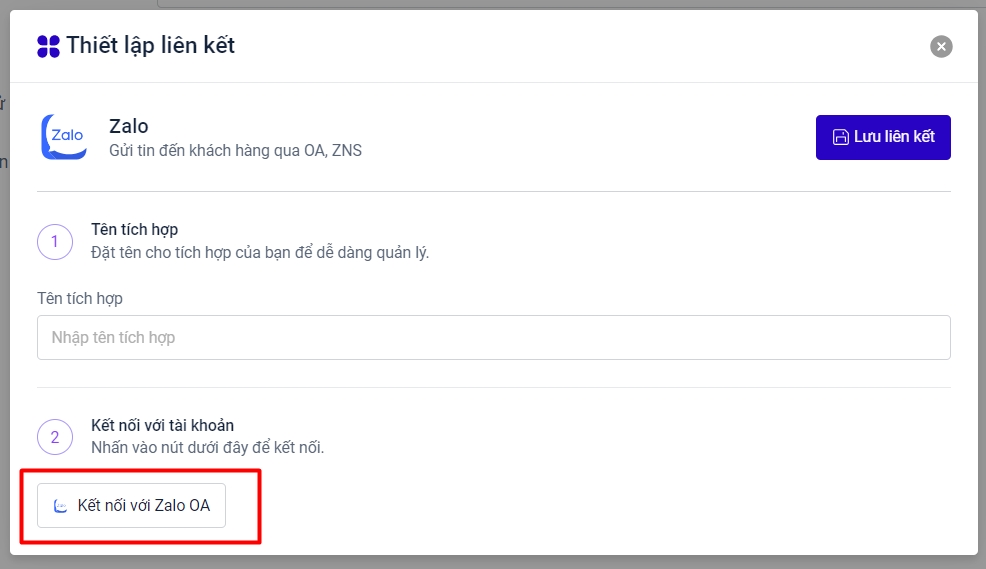This screenshot has height=569, width=986.
Task: Click the floppy disk icon in Lưu liên kết
Action: 840,137
